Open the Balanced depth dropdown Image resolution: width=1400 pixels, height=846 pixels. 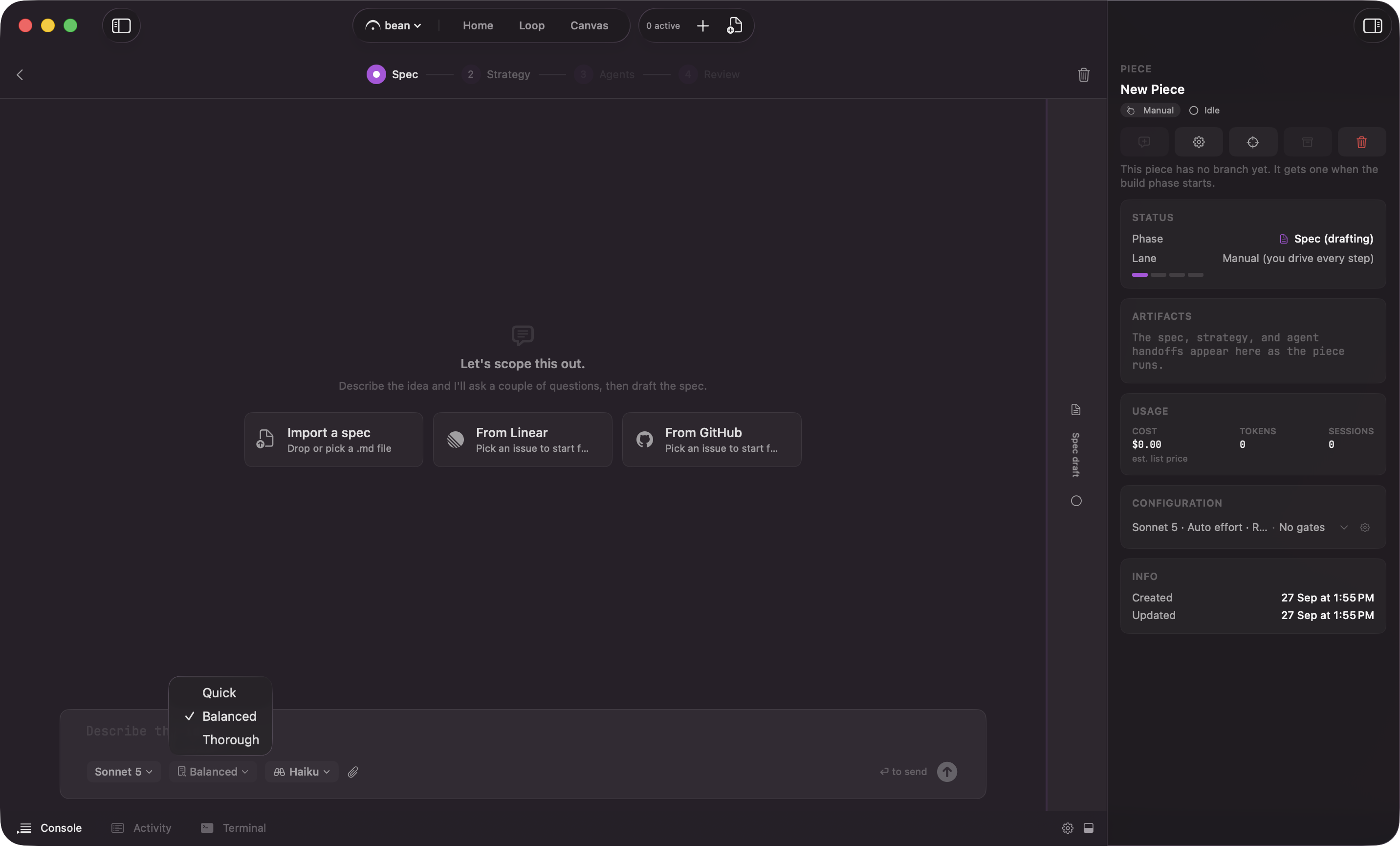point(213,772)
